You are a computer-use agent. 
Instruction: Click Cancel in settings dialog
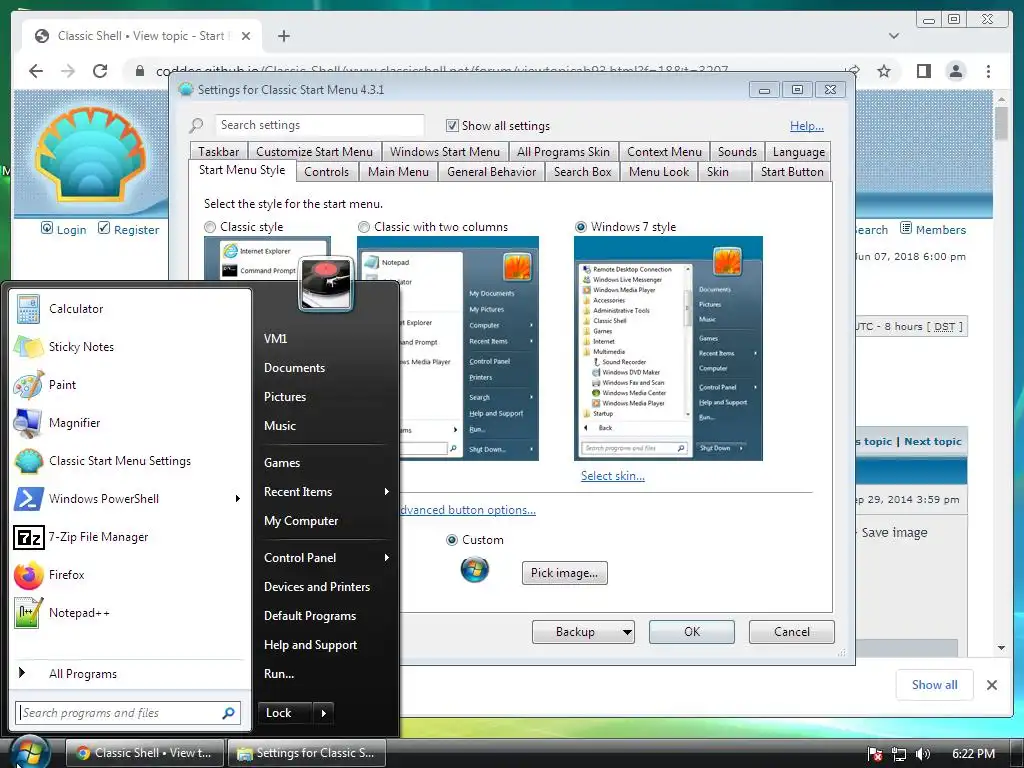792,632
